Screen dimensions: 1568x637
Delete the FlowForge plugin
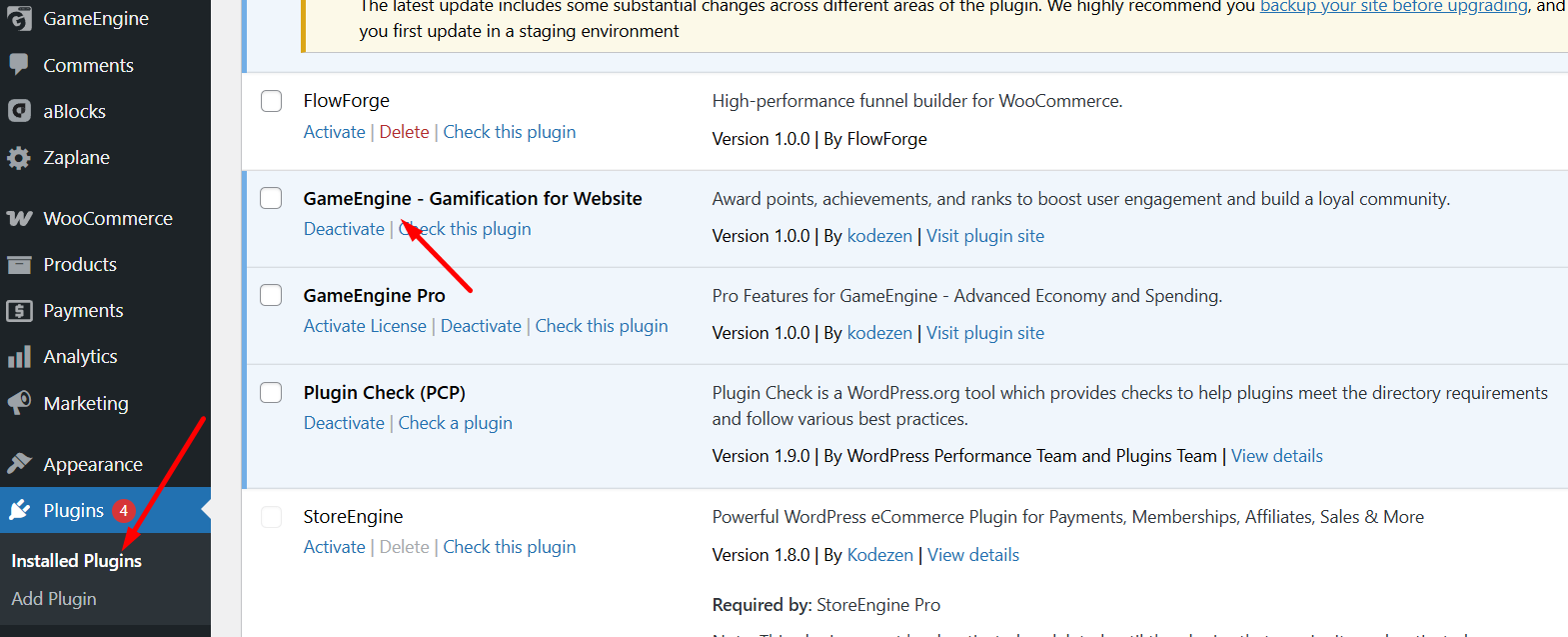click(404, 132)
